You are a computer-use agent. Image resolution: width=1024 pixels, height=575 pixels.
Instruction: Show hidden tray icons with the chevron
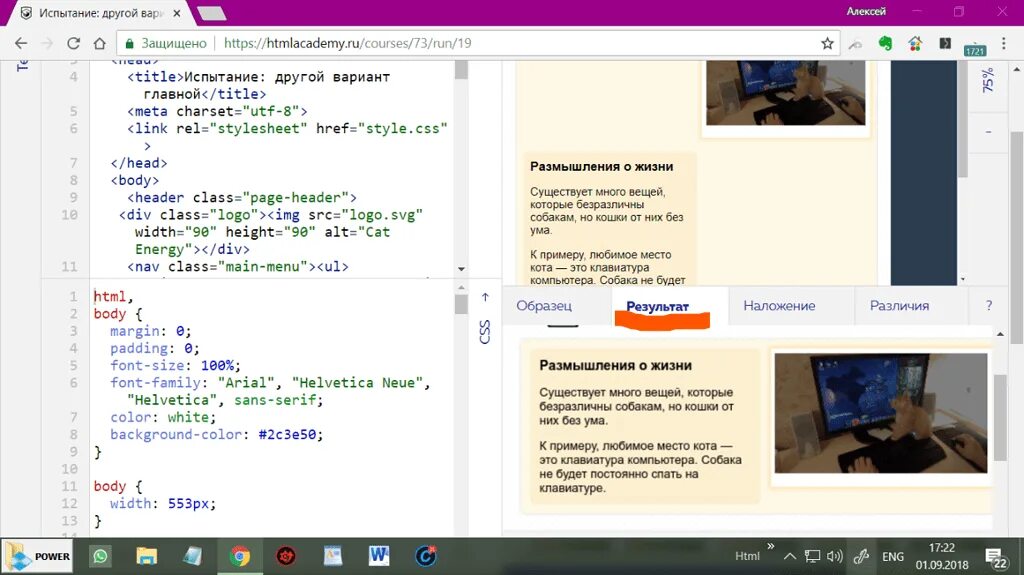[x=790, y=557]
